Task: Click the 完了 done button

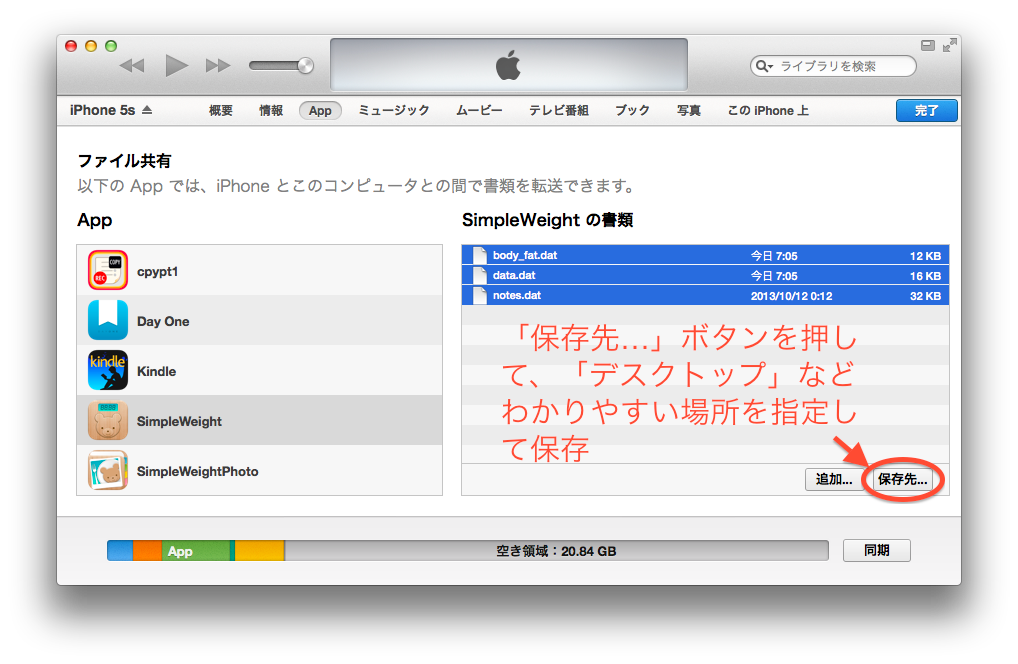Action: 926,111
